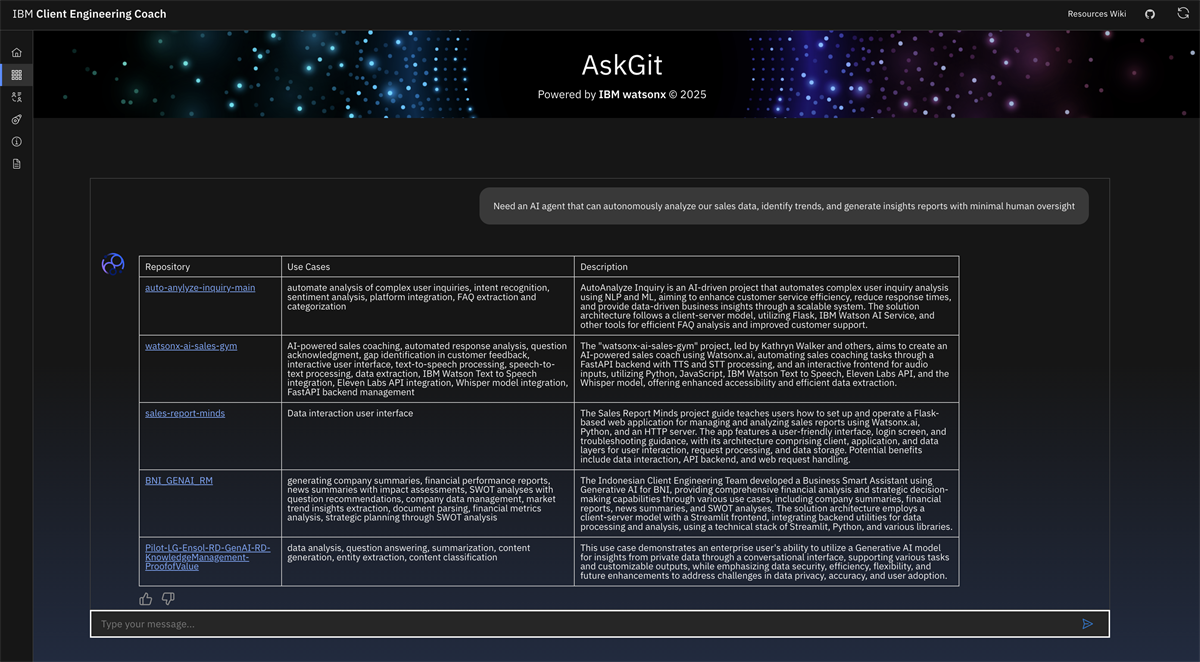
Task: Open the watsonx-ai-sales-gym repository link
Action: (x=191, y=346)
